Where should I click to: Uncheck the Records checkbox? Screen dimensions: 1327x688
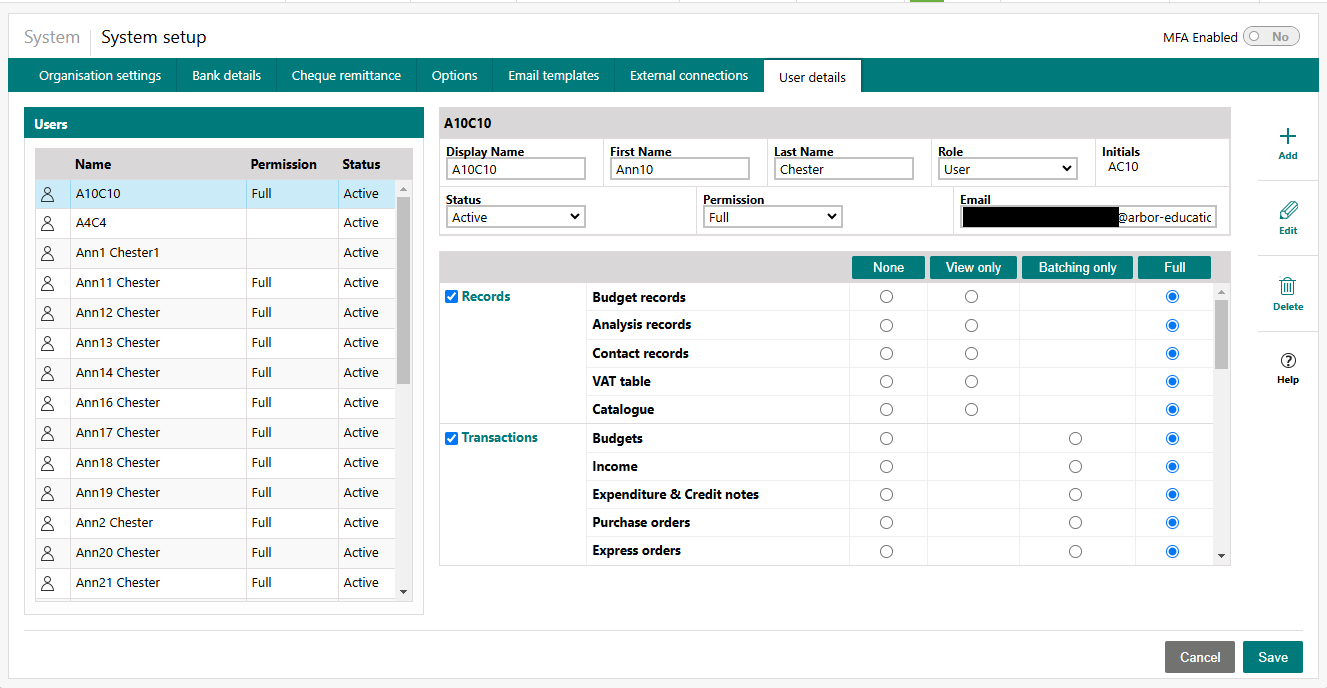point(451,297)
